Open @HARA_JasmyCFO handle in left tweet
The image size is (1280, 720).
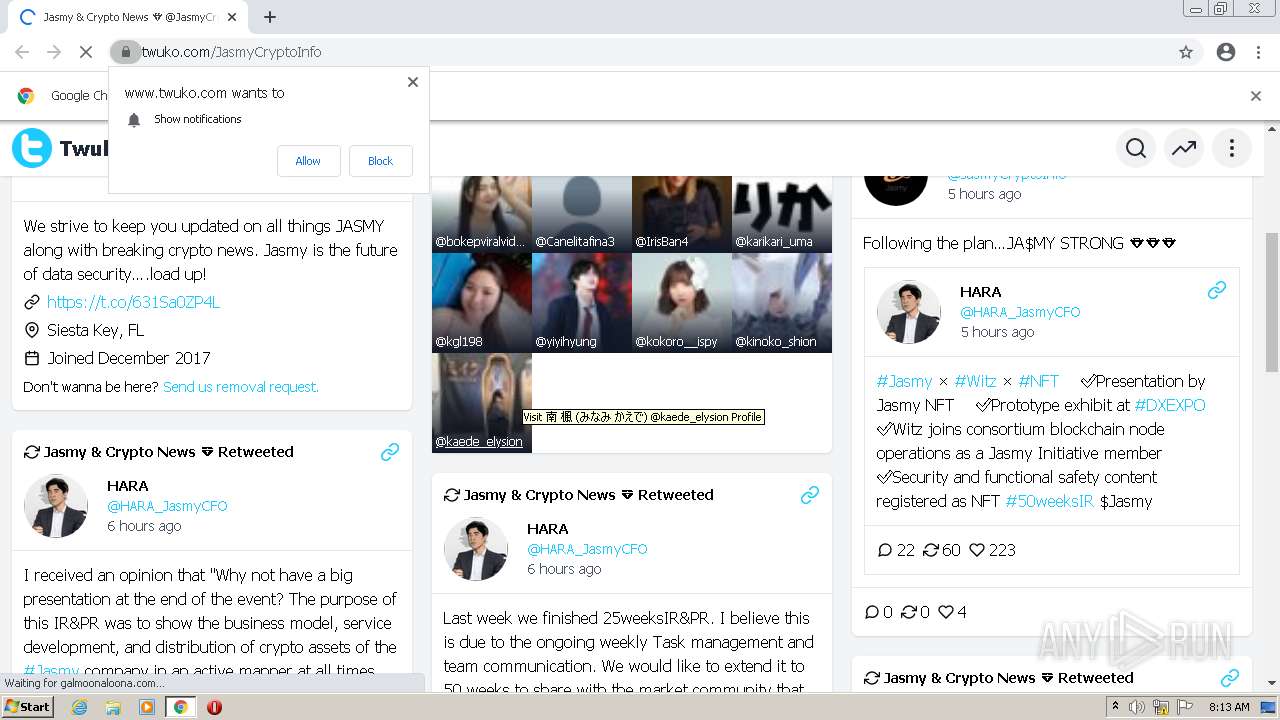[167, 506]
